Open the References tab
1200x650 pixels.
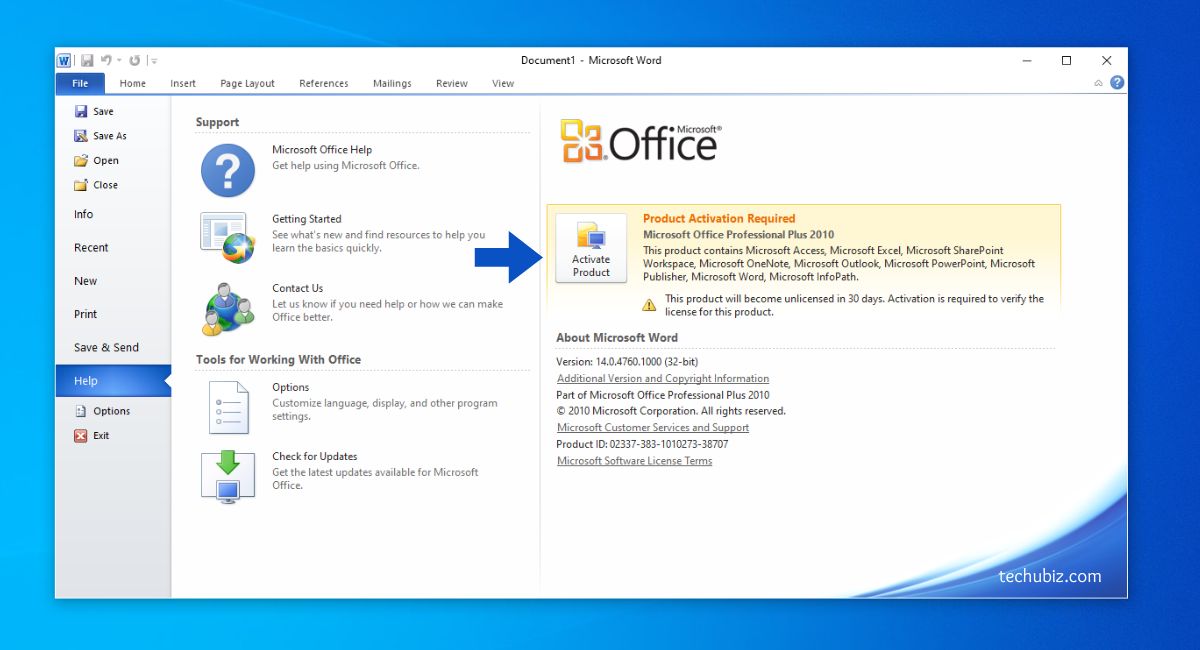[324, 83]
